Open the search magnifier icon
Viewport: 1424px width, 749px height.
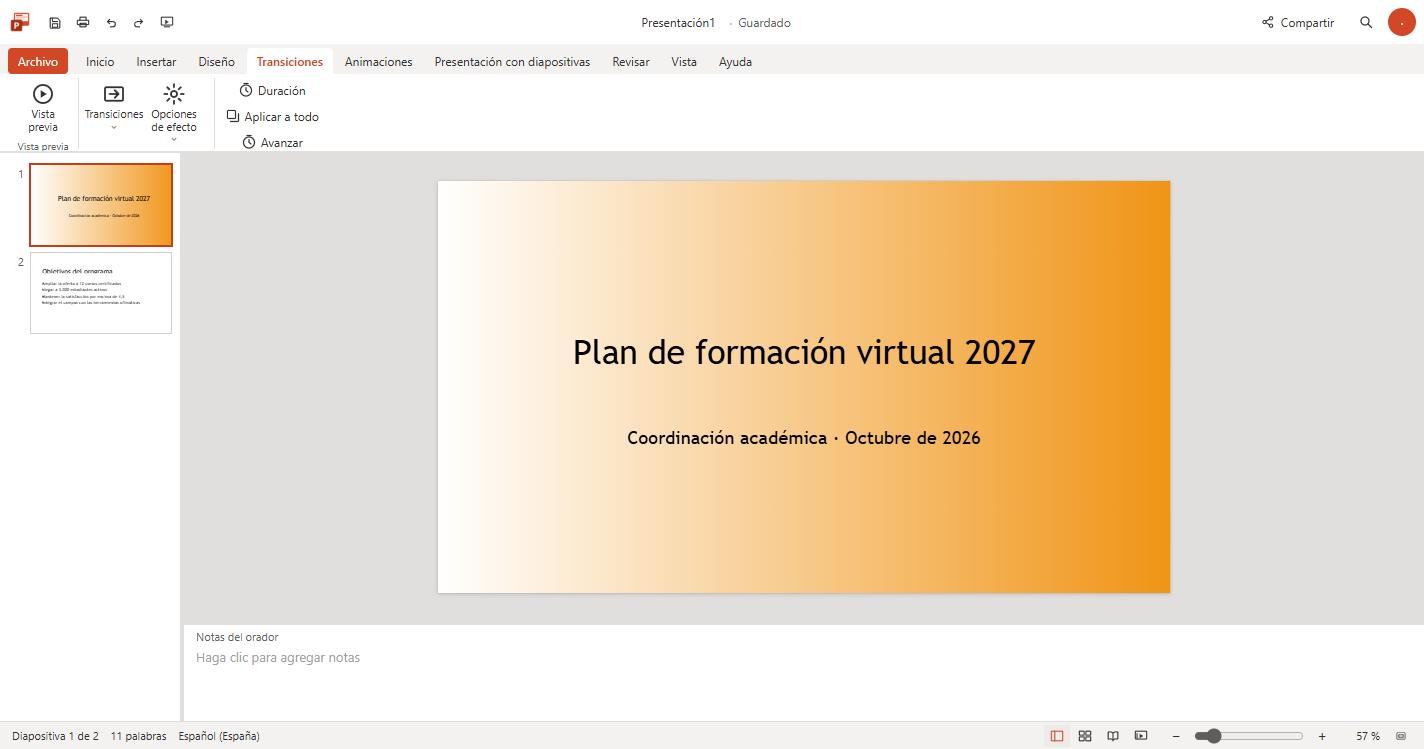click(x=1366, y=22)
